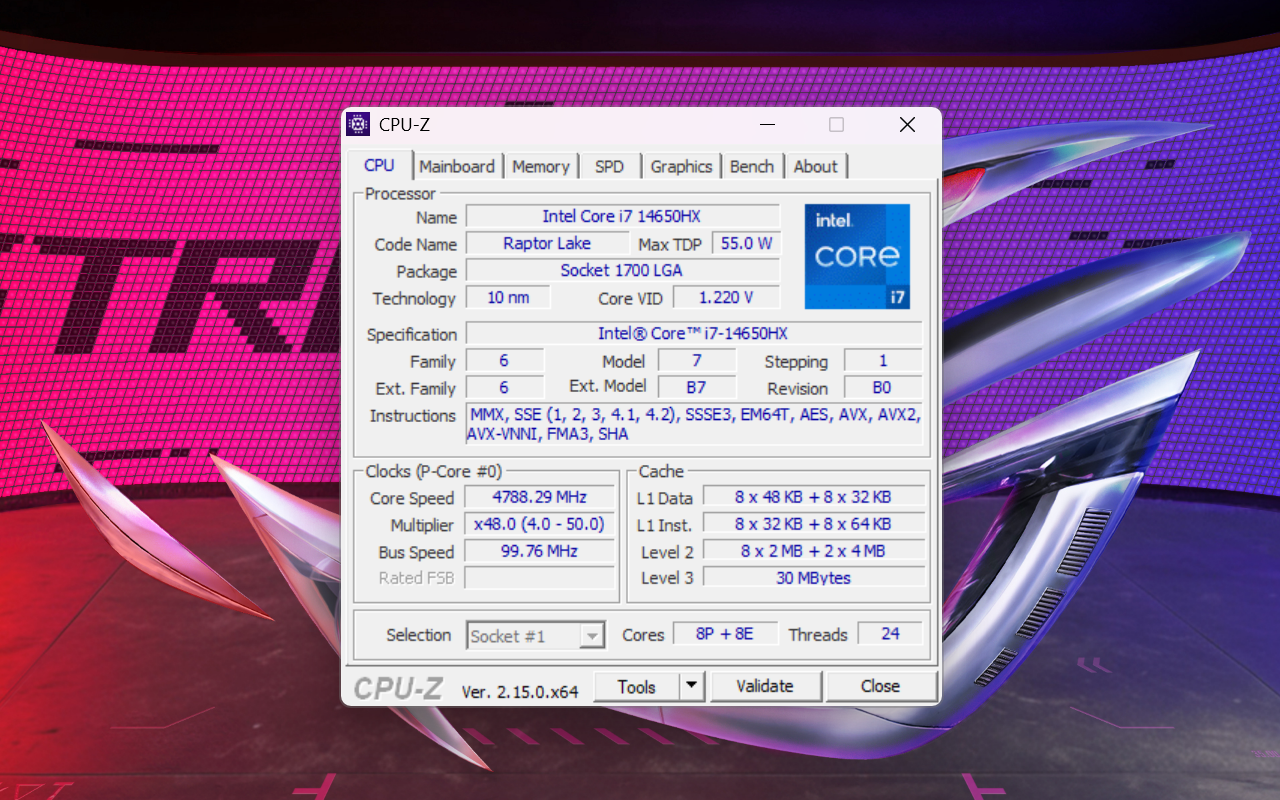Click the version text Ver. 2.15.0.x64

[x=520, y=691]
